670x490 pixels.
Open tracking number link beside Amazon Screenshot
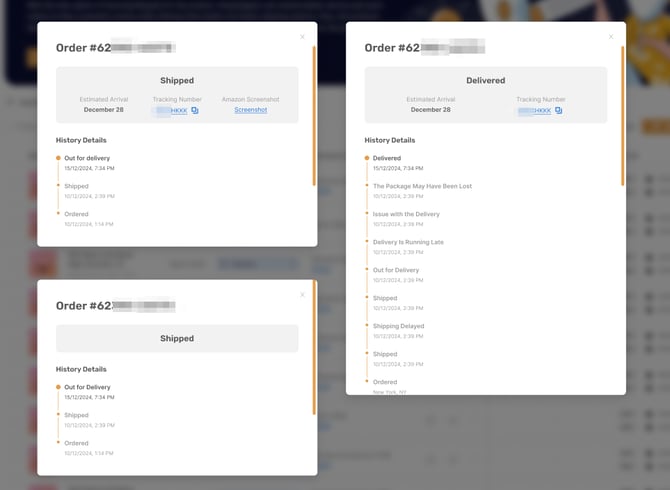171,111
